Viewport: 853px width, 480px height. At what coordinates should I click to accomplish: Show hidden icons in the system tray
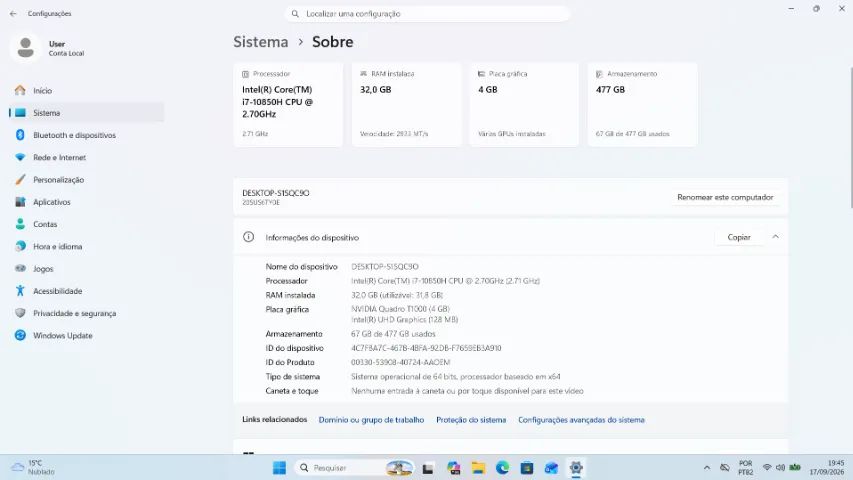point(707,467)
